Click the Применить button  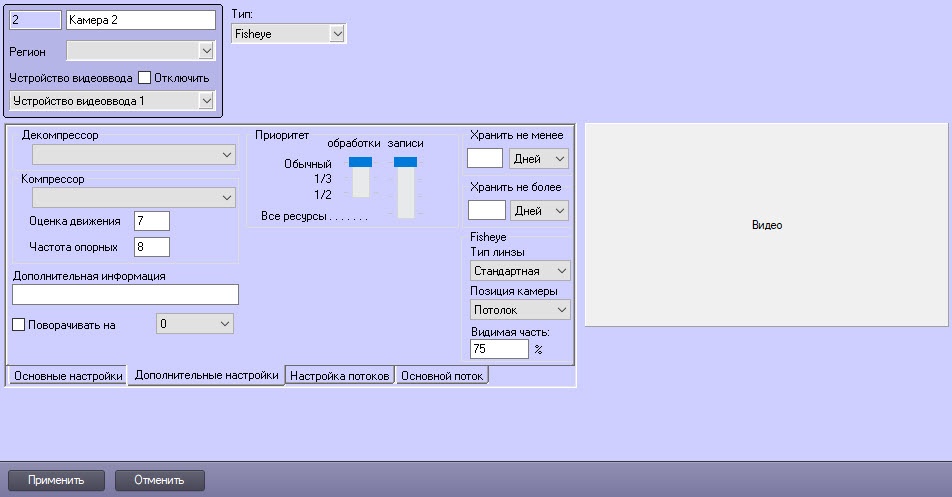tap(55, 480)
